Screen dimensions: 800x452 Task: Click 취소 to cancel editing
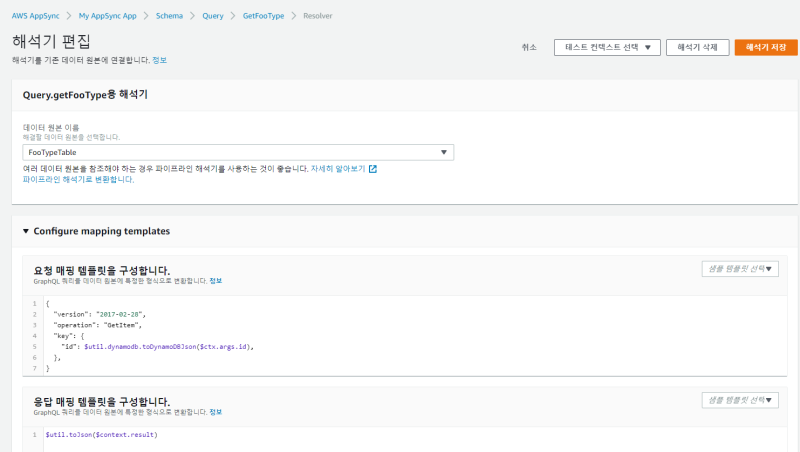[529, 47]
